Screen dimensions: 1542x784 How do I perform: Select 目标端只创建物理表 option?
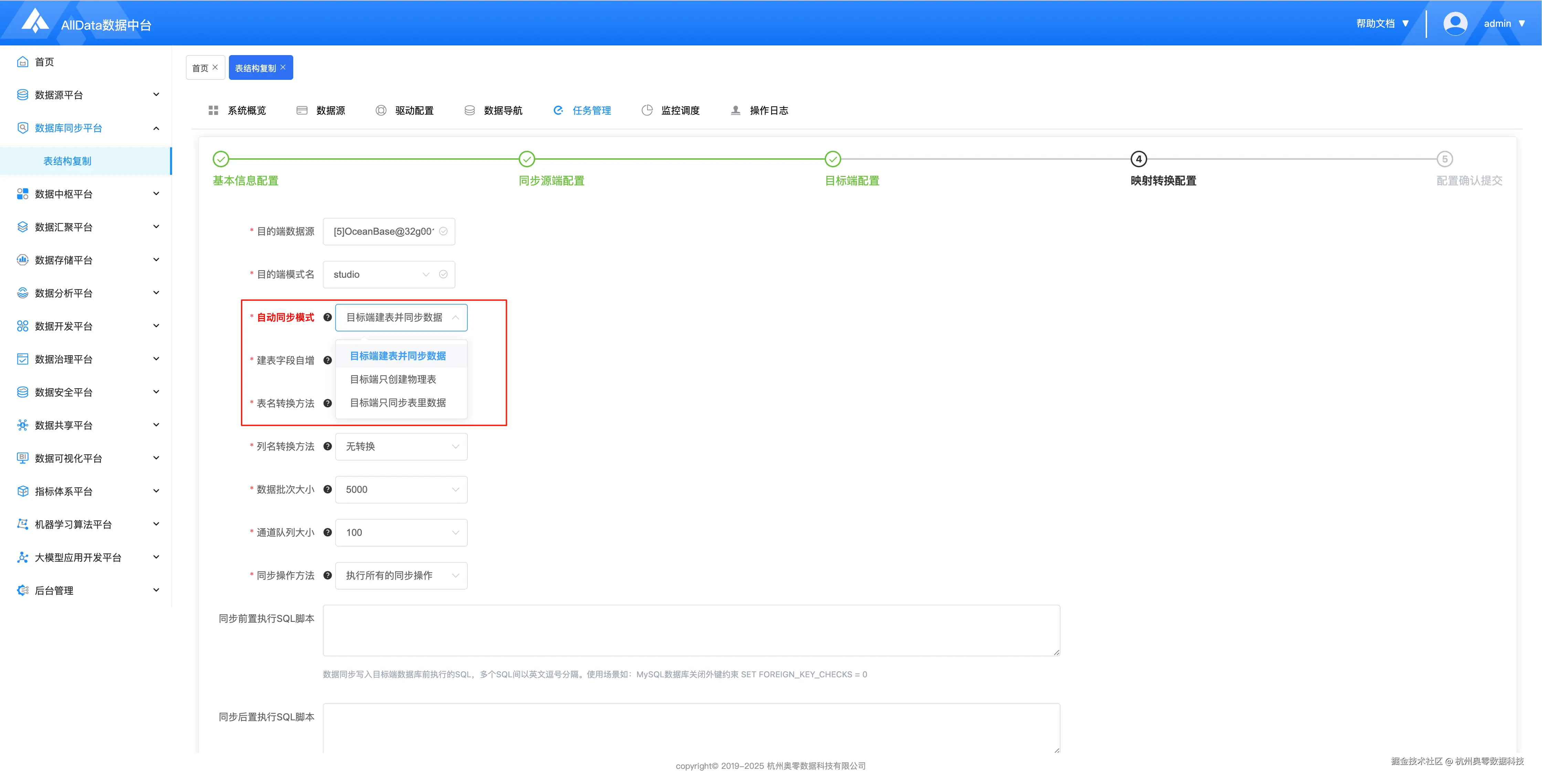[393, 379]
